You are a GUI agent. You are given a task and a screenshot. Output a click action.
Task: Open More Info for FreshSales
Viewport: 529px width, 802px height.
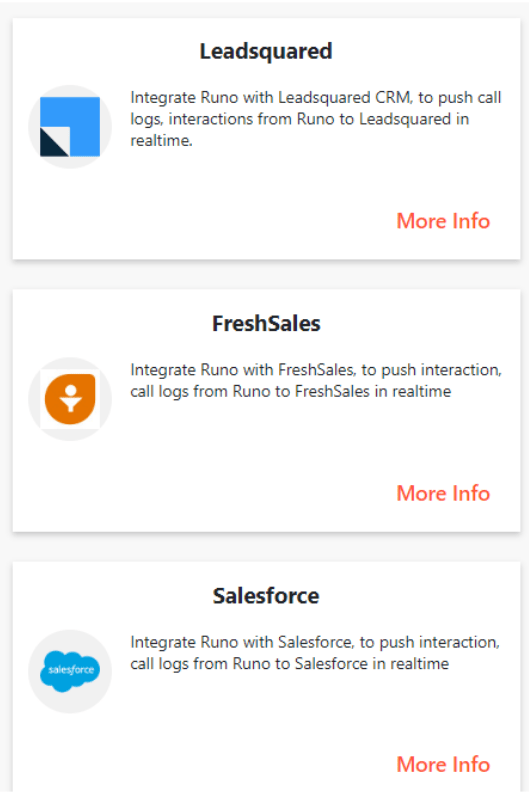(443, 493)
